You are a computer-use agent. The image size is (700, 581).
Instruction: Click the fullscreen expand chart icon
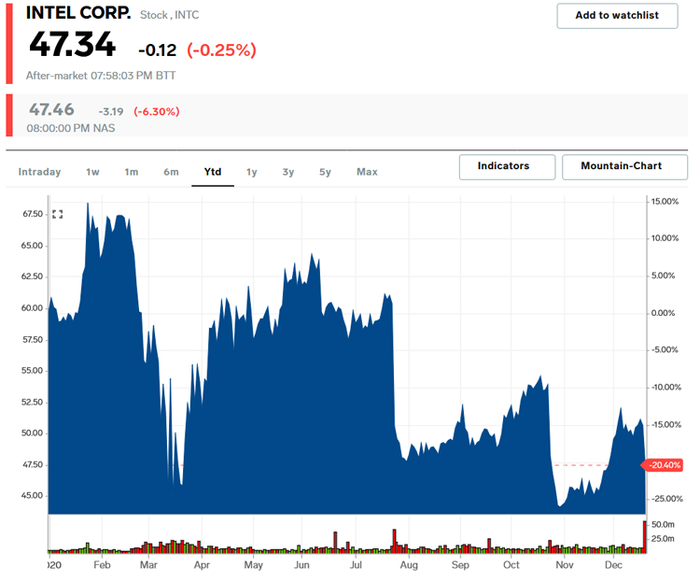coord(58,214)
